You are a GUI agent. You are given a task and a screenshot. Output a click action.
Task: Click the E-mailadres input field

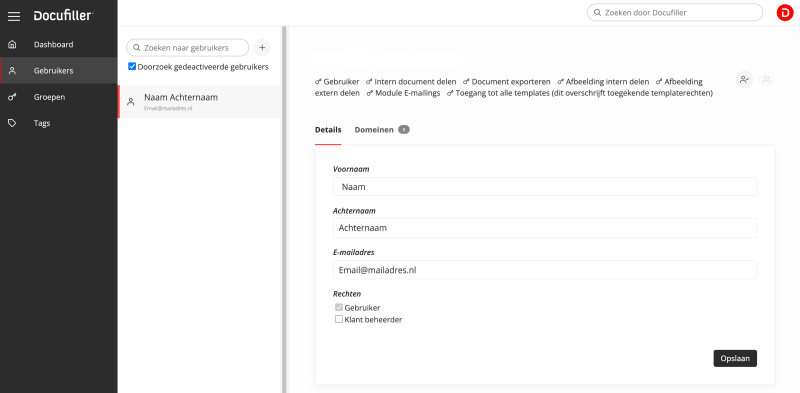[x=544, y=269]
